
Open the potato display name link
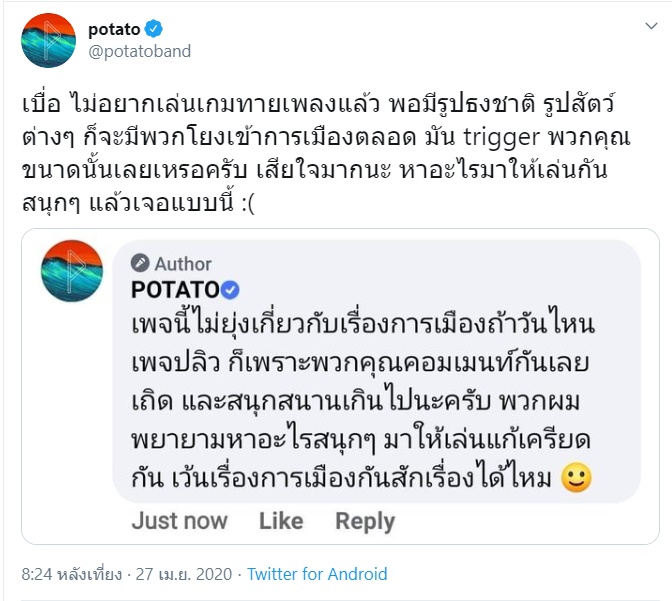[113, 29]
